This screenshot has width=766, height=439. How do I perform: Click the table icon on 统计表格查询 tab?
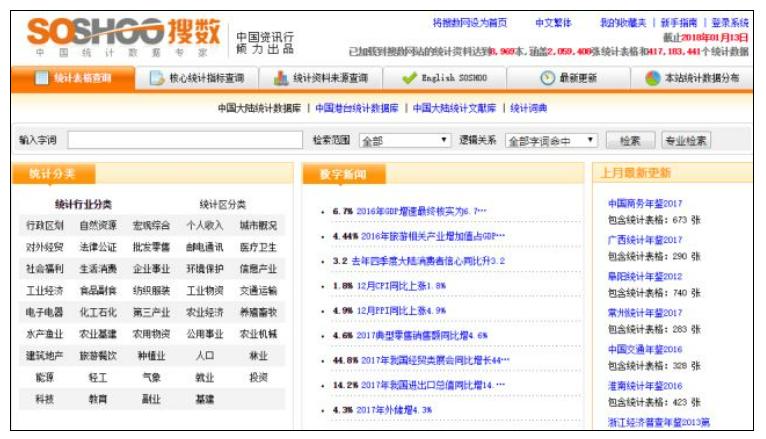(42, 78)
